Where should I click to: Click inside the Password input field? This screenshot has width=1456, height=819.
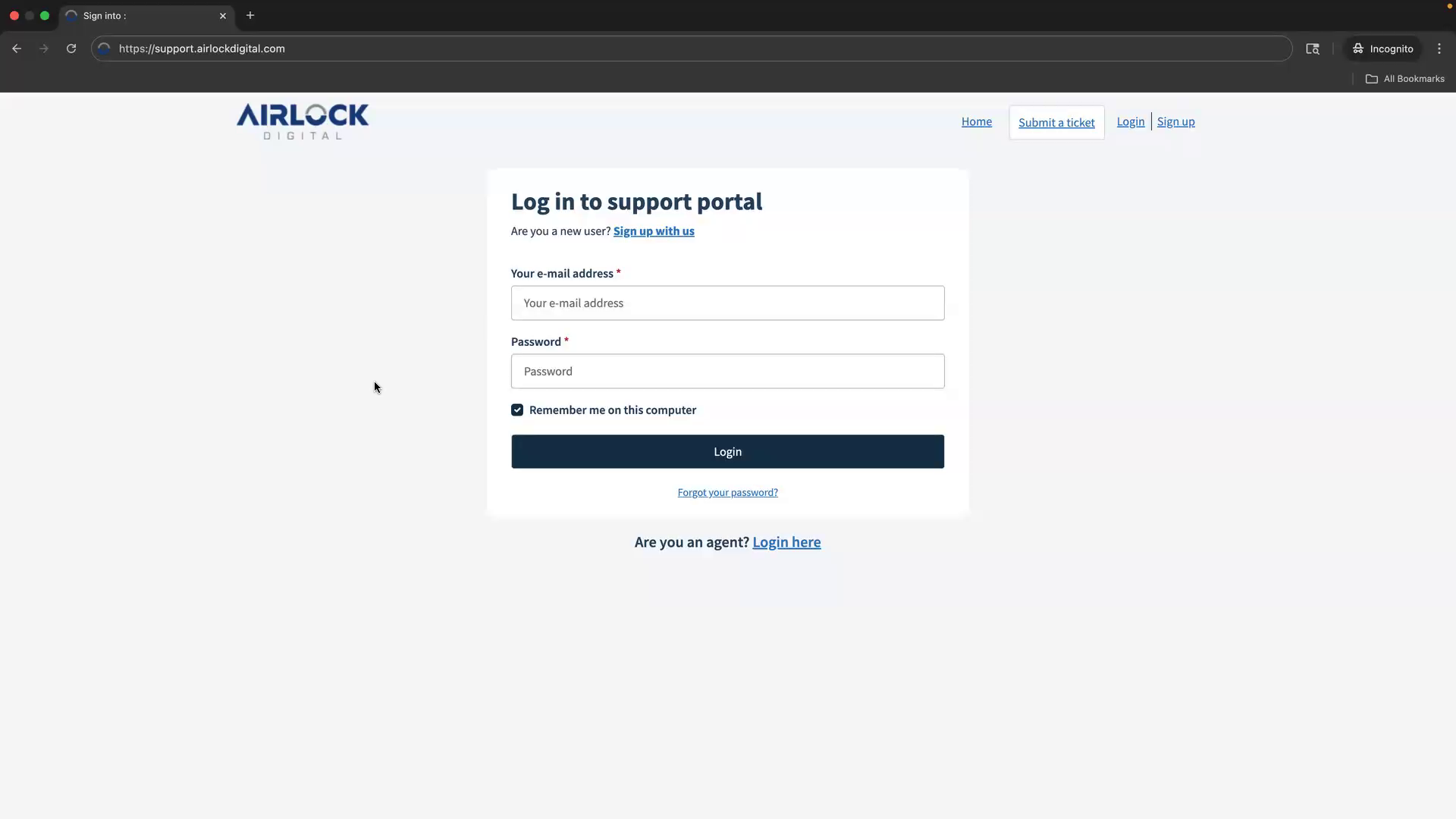click(727, 371)
